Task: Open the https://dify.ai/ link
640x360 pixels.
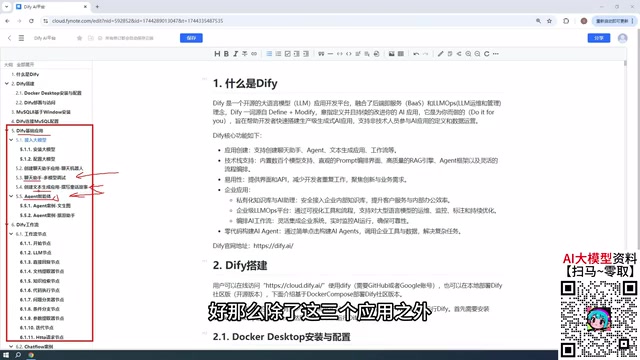Action: tap(273, 246)
